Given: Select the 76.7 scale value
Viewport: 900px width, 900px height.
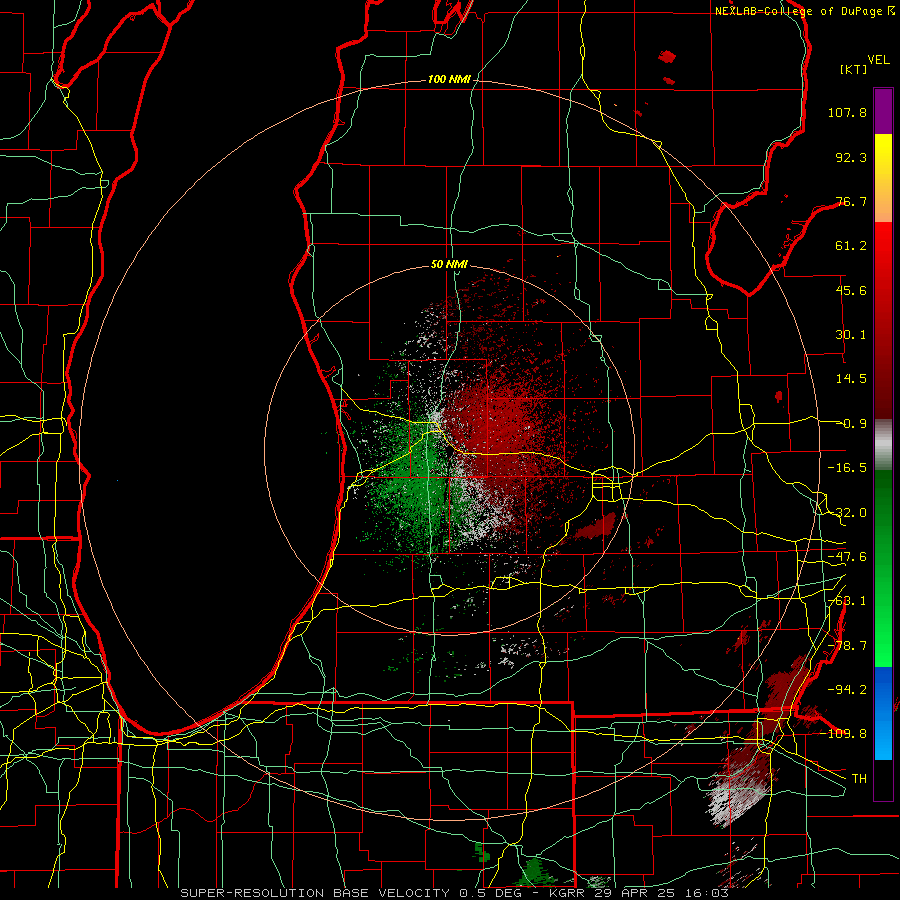Looking at the screenshot, I should tap(851, 201).
